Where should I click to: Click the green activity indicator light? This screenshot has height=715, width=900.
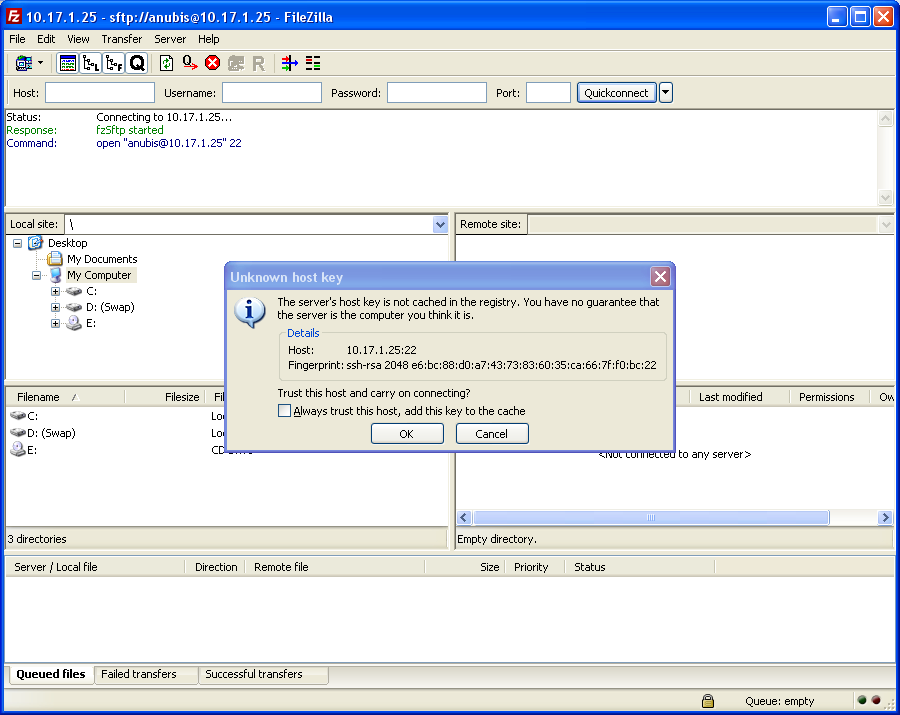pyautogui.click(x=862, y=700)
